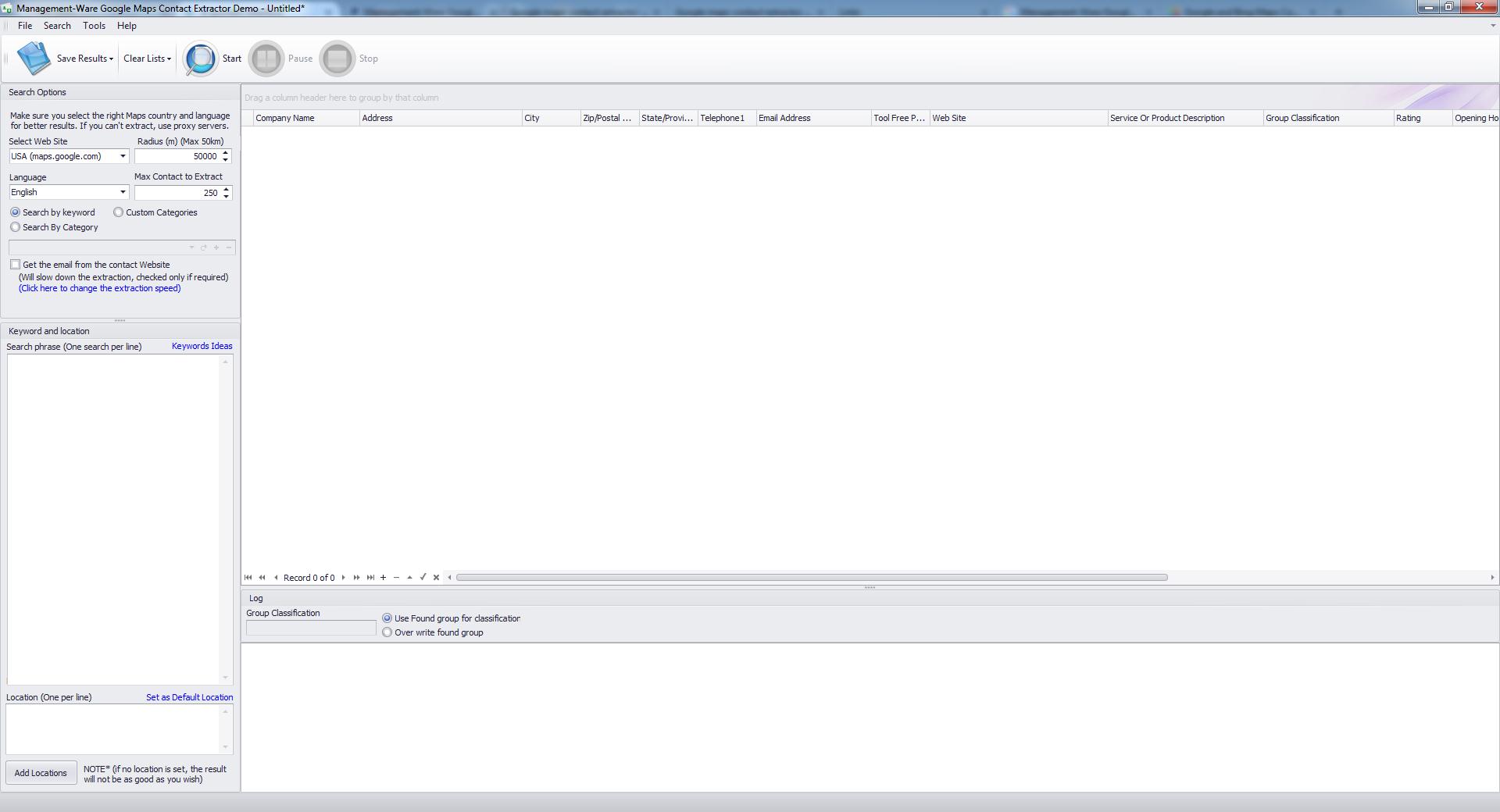Image resolution: width=1500 pixels, height=812 pixels.
Task: Click inside the Search phrase text area
Action: click(114, 519)
